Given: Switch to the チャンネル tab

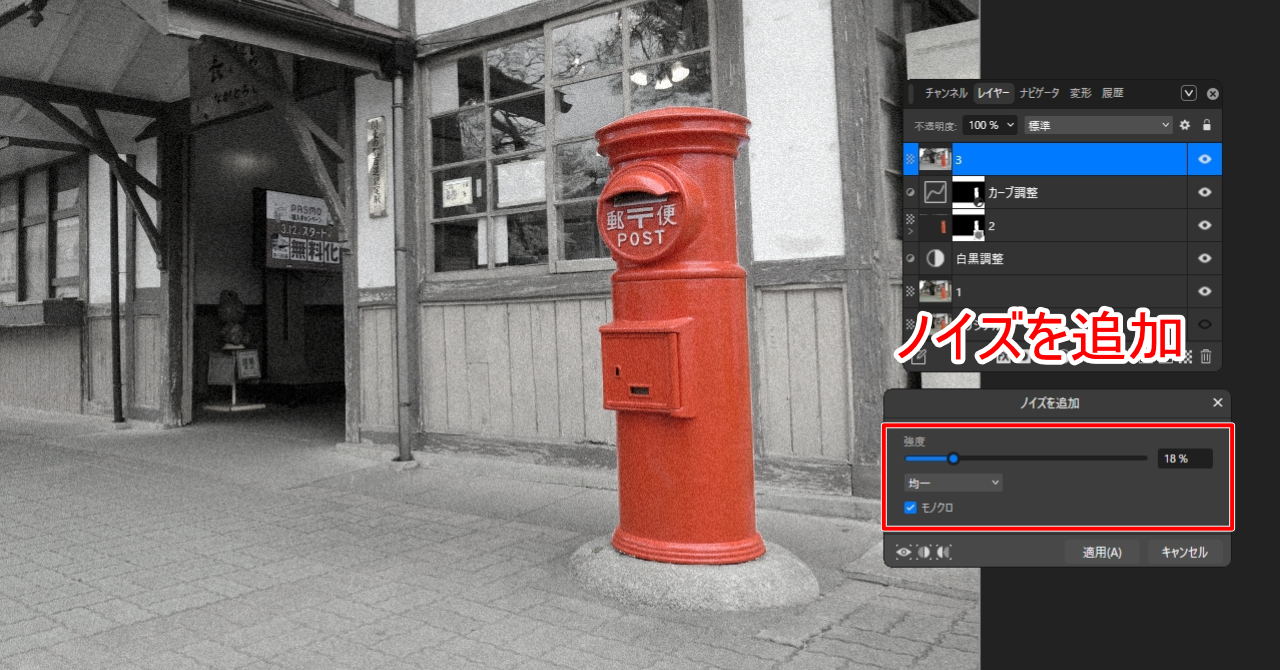Looking at the screenshot, I should click(x=945, y=93).
